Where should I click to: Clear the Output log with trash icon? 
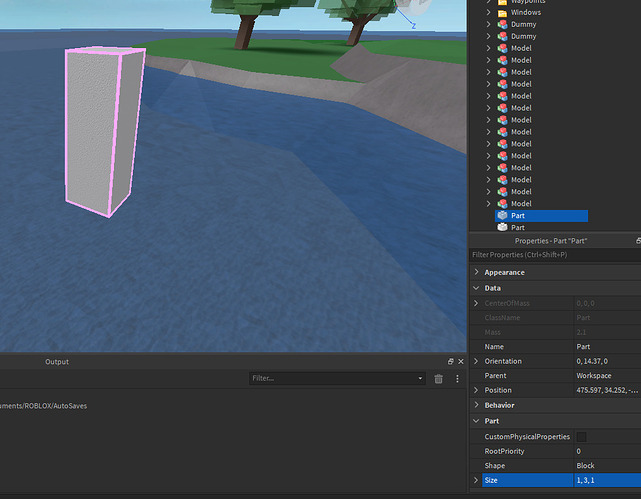(x=439, y=379)
